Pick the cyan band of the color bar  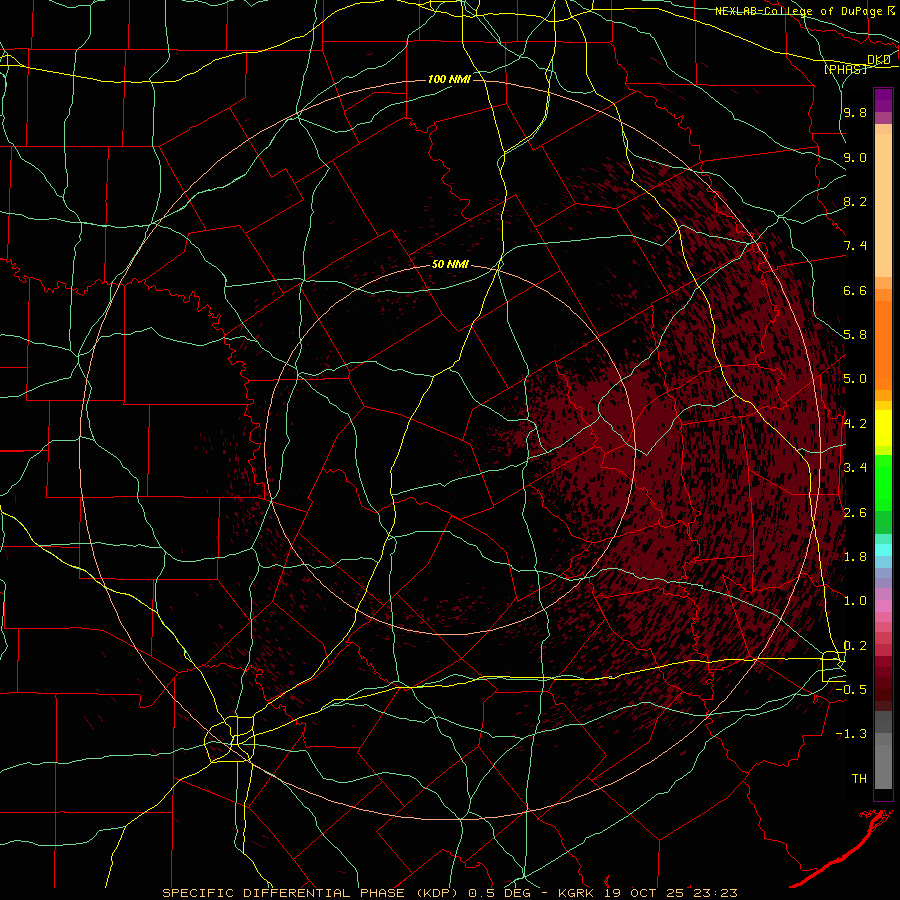(883, 550)
